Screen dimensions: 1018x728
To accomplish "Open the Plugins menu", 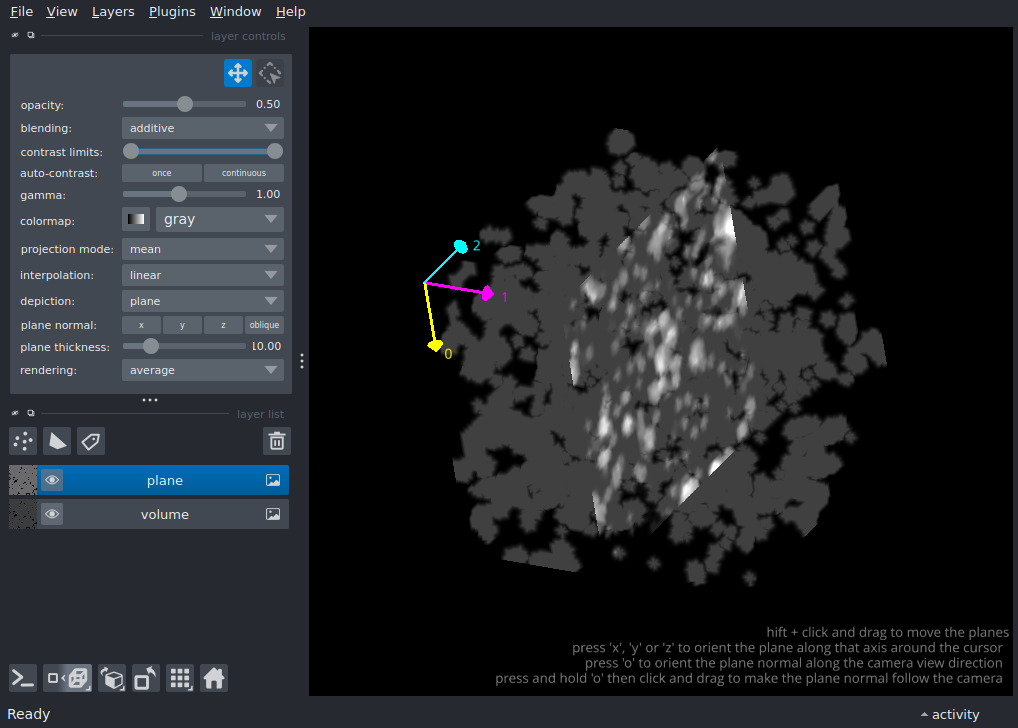I will tap(171, 11).
